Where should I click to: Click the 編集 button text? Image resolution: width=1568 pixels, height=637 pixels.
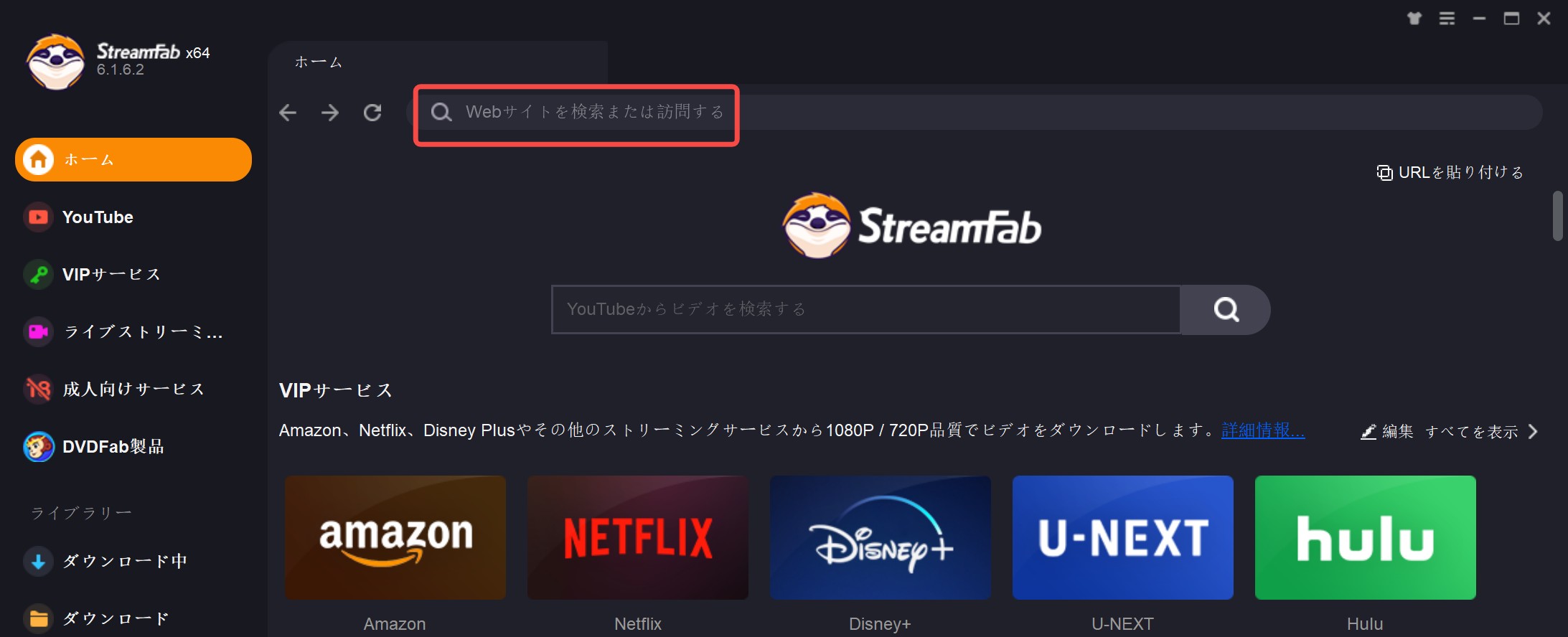[x=1398, y=431]
